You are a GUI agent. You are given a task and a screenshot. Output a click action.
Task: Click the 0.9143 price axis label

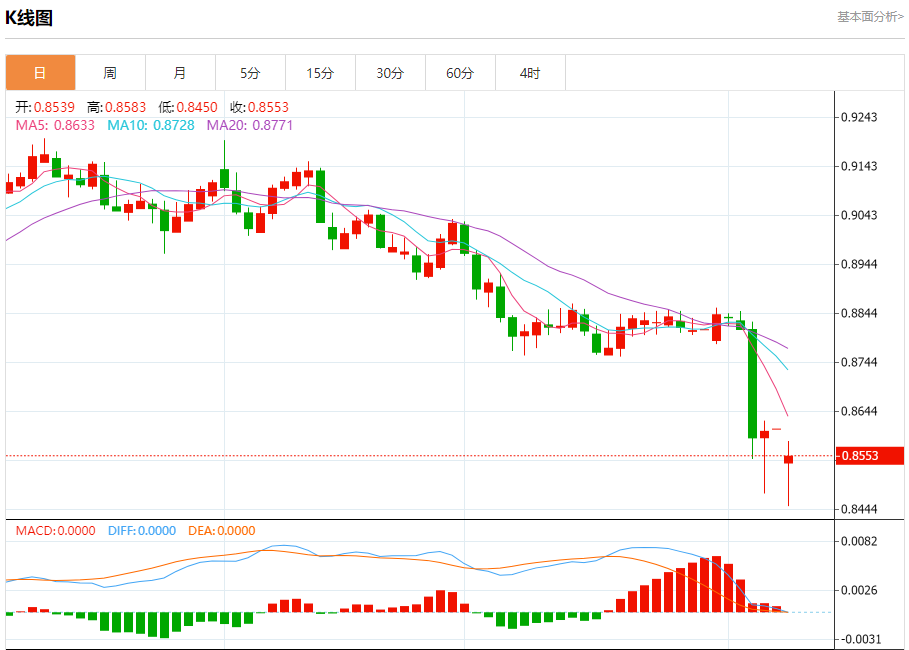[x=859, y=166]
